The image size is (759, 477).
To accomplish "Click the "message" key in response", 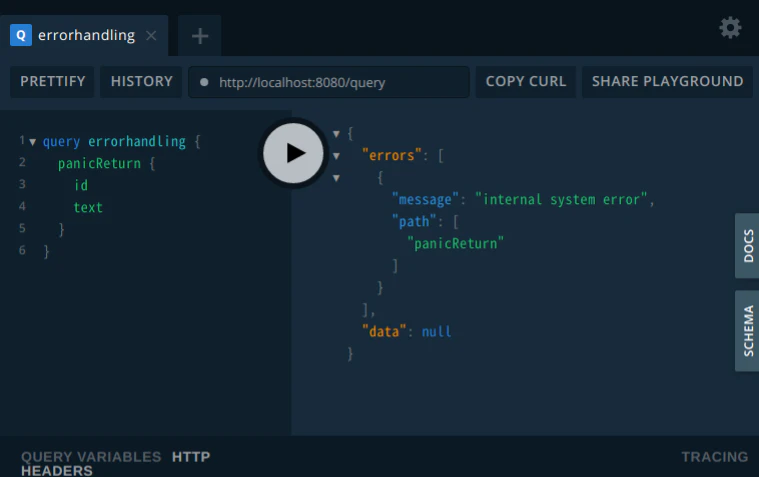I will click(425, 200).
